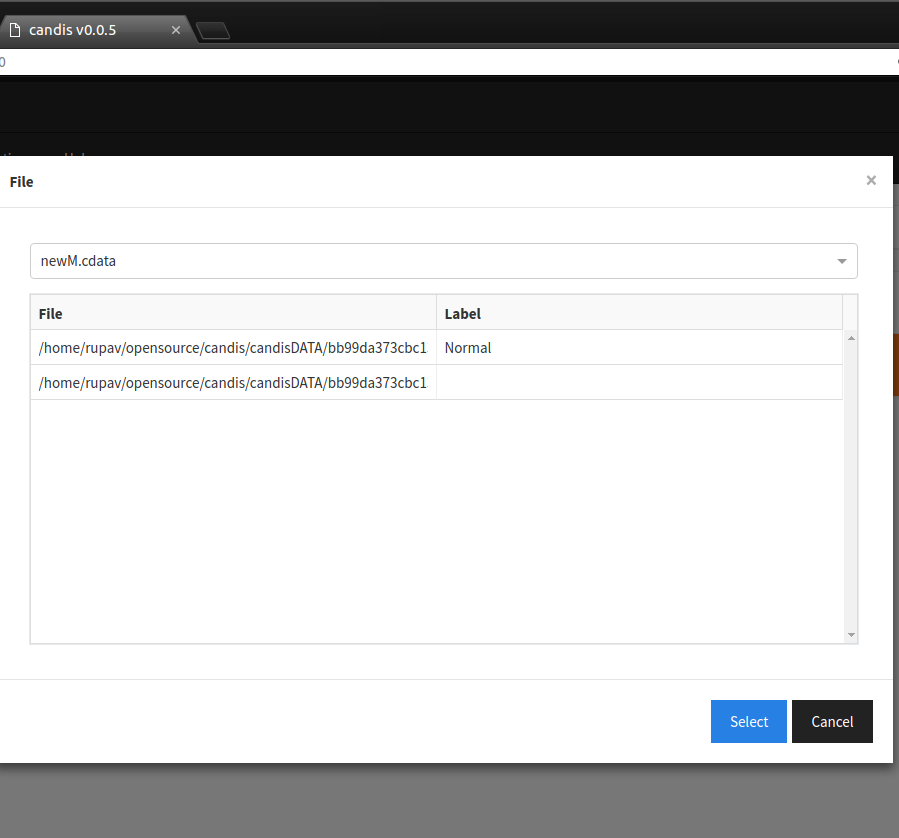This screenshot has width=899, height=838.
Task: Close the File dialog with the X
Action: [871, 181]
